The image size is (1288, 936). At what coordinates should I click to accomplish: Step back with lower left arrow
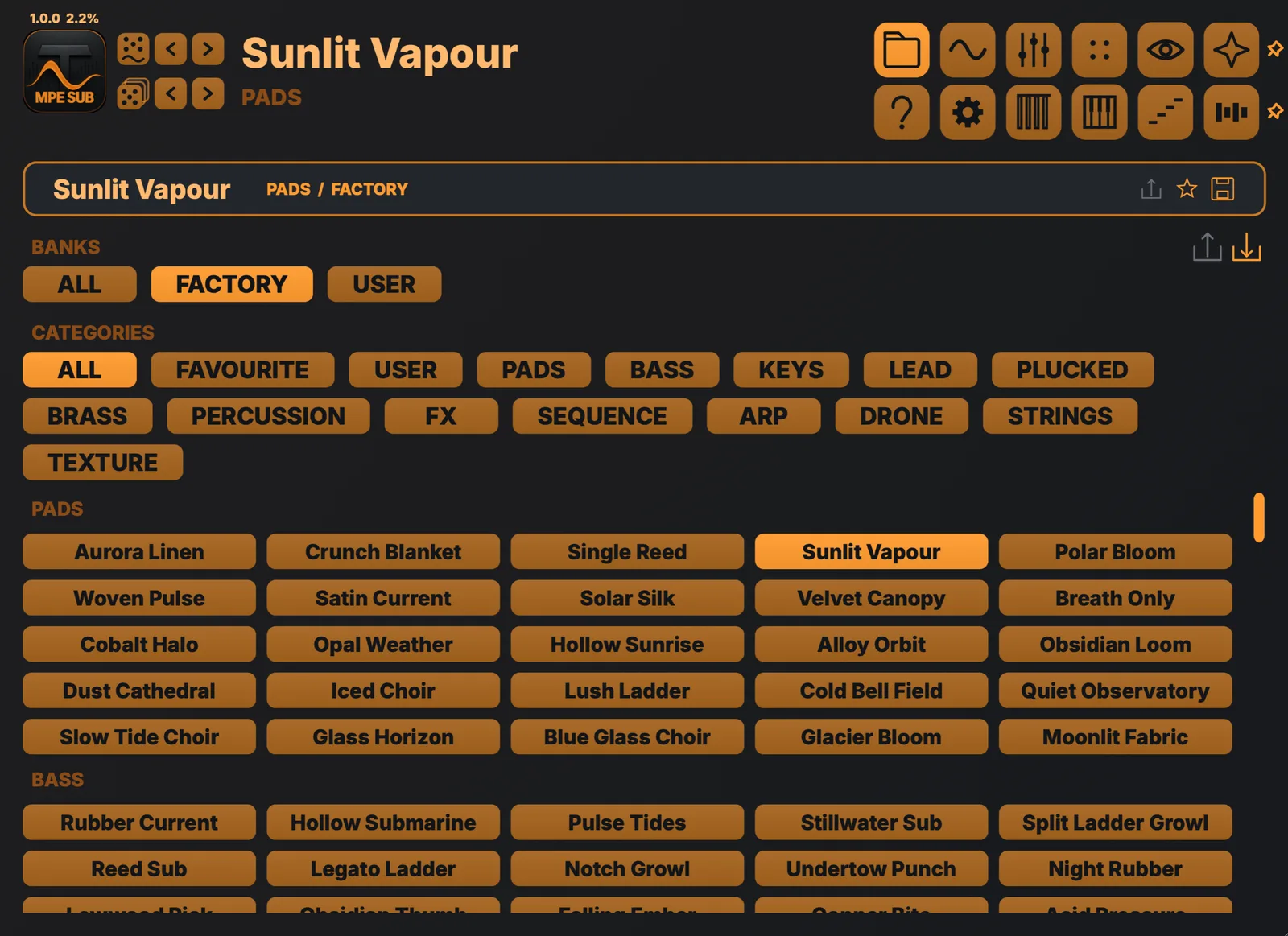(x=171, y=93)
